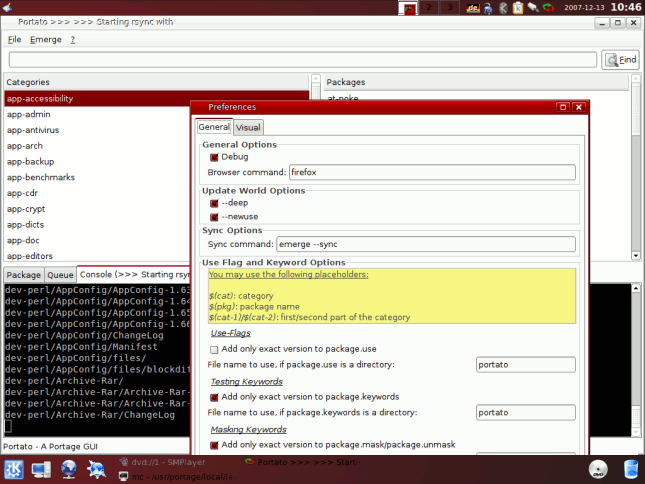
Task: Switch to mc /usr/portage taskbar entry
Action: [x=178, y=477]
